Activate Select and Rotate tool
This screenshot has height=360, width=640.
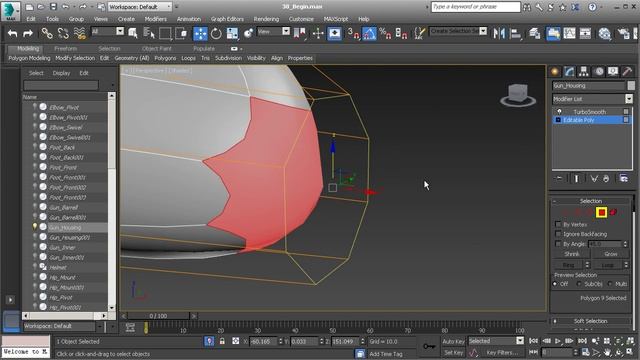click(216, 33)
